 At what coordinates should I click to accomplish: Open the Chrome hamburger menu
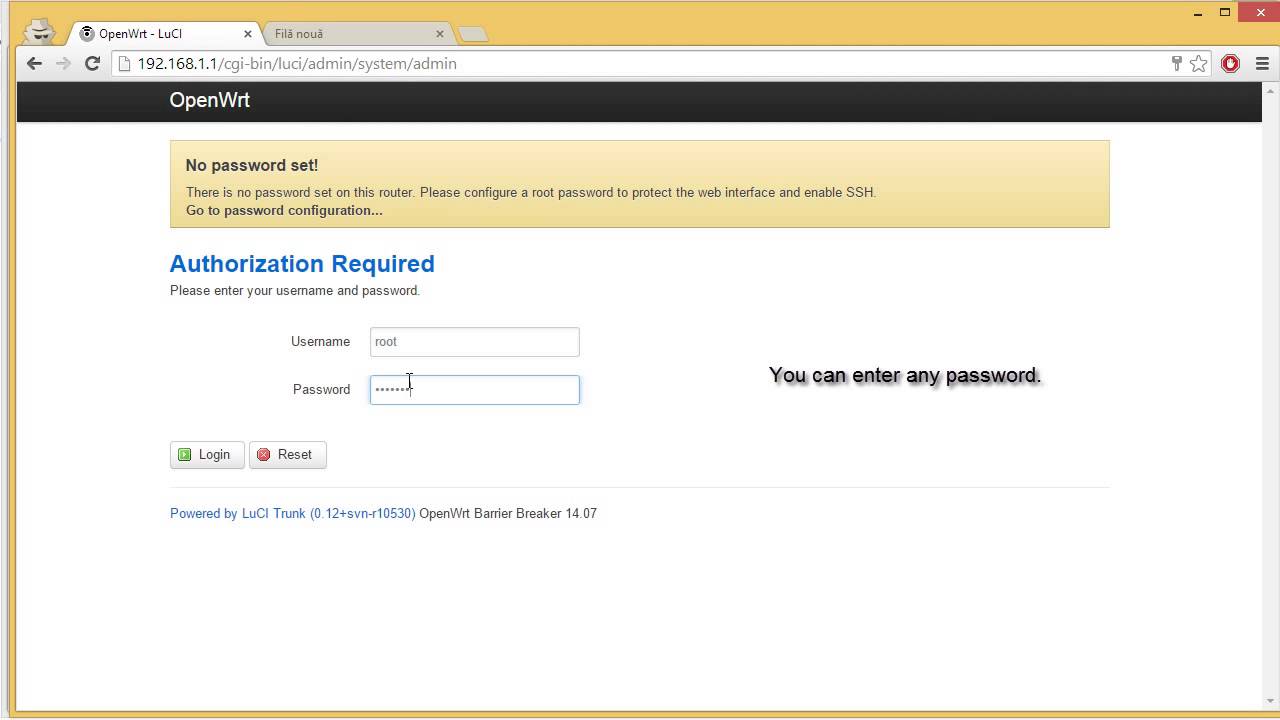tap(1262, 63)
